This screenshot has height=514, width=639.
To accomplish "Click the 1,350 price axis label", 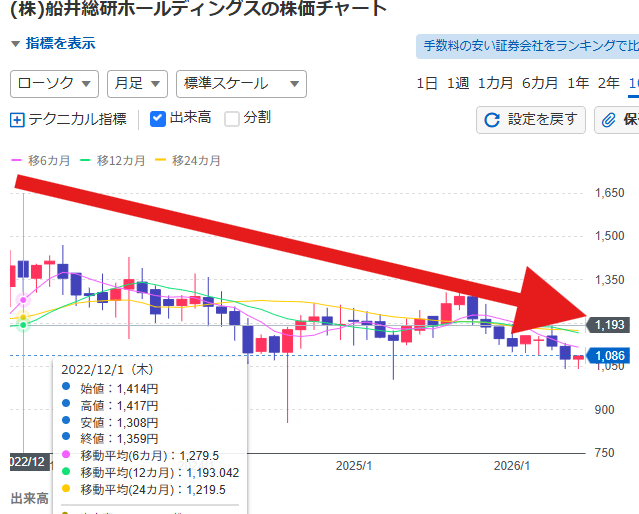I will click(609, 280).
